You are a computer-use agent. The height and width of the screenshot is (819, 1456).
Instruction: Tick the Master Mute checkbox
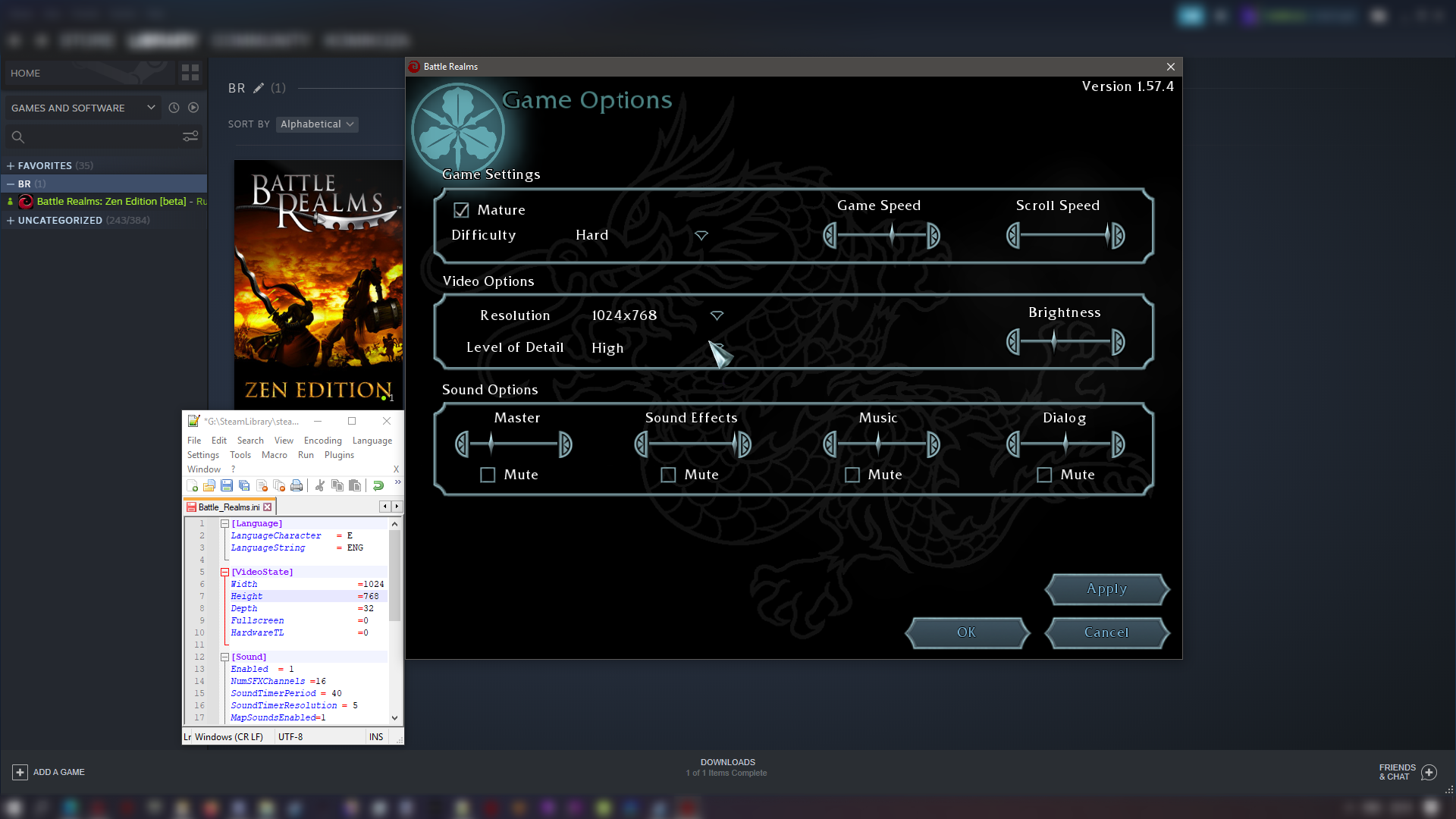tap(488, 475)
